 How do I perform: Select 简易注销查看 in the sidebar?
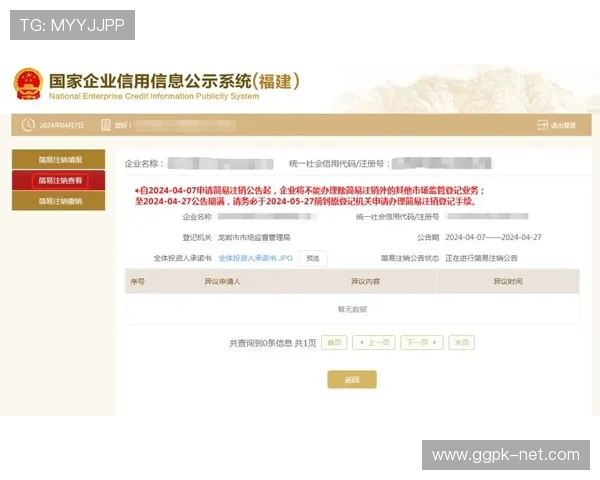(59, 180)
